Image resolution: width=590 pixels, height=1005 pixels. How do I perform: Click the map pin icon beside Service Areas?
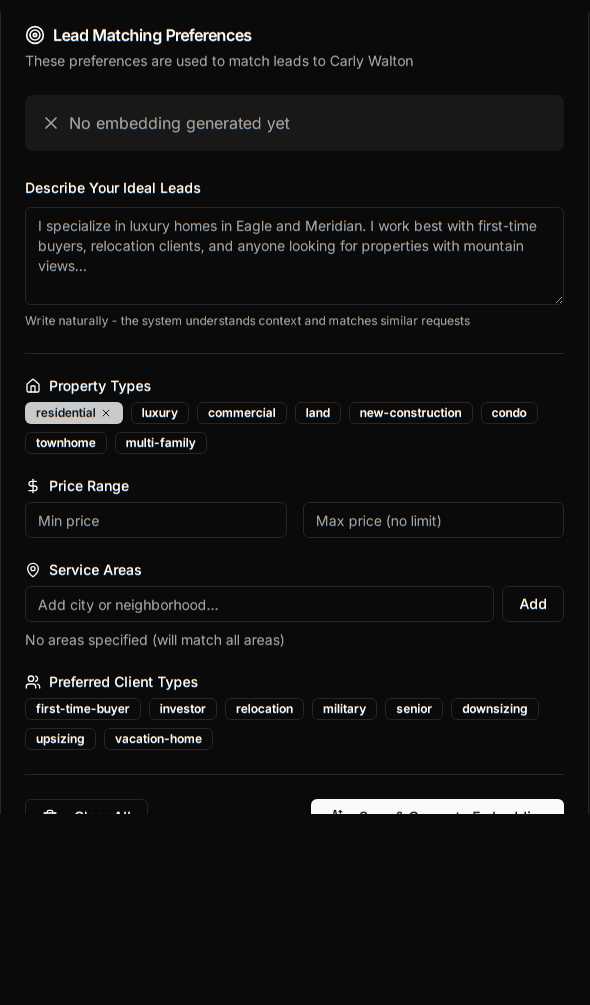(x=33, y=570)
